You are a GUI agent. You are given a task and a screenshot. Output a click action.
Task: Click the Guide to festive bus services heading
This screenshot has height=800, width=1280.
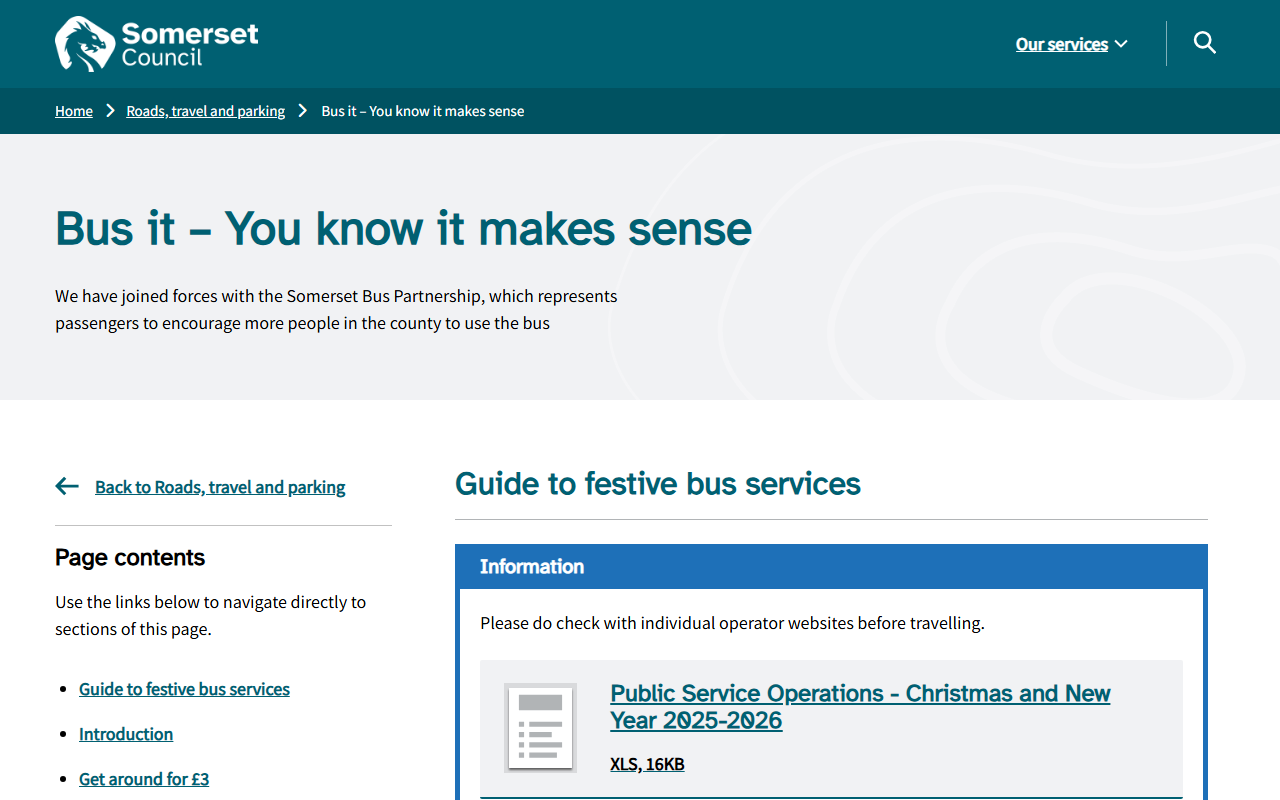click(x=658, y=484)
